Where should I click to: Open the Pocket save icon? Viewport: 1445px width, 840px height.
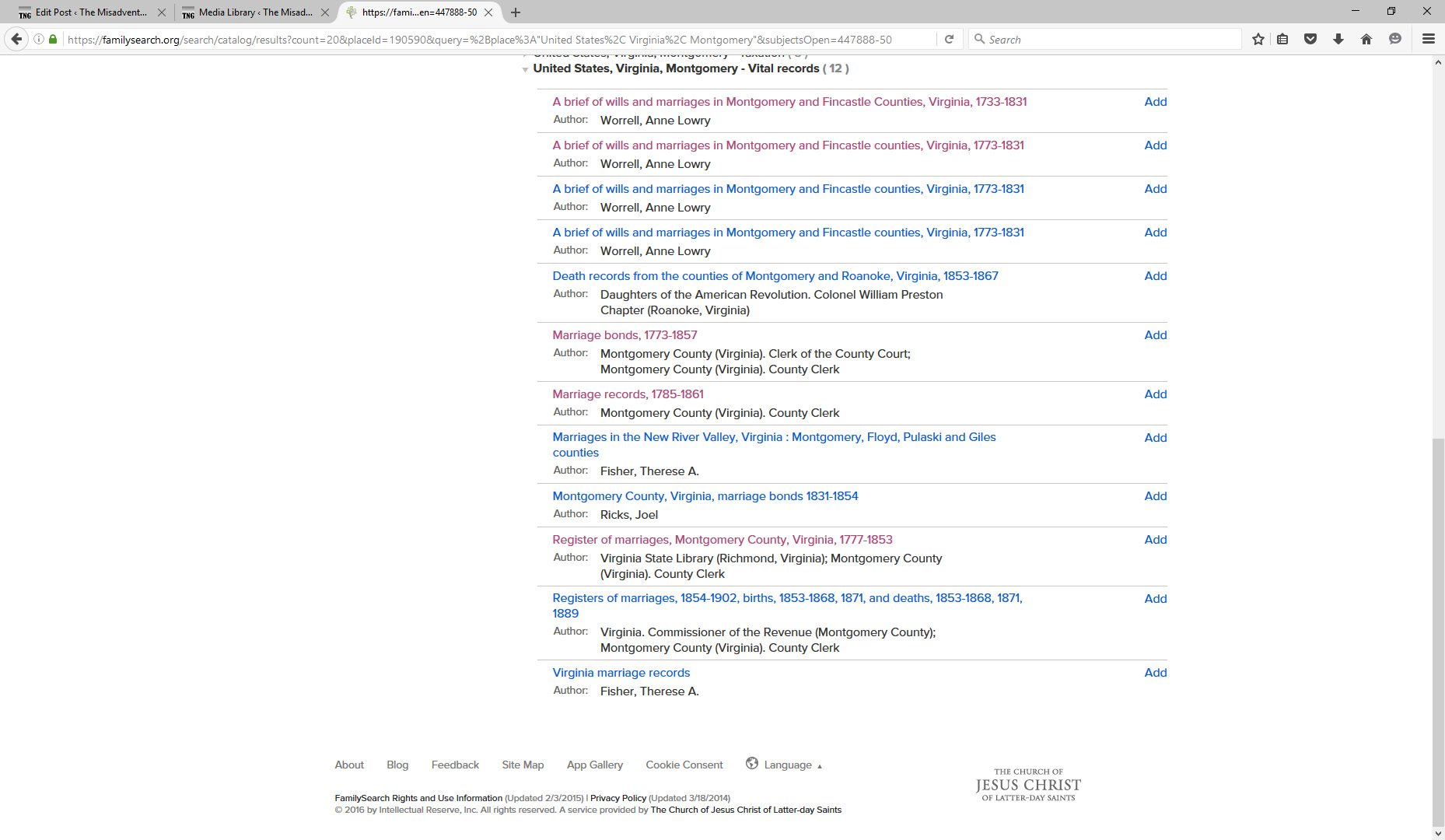pos(1310,39)
